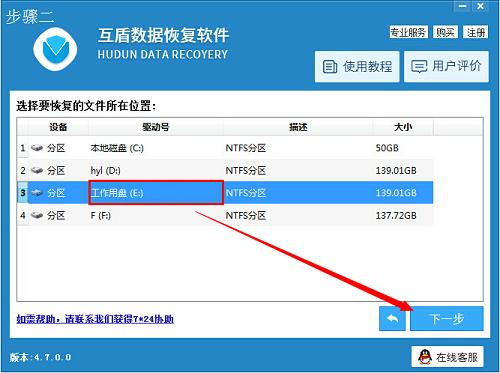Open the 注册 register menu item
The height and width of the screenshot is (373, 500).
click(x=476, y=32)
